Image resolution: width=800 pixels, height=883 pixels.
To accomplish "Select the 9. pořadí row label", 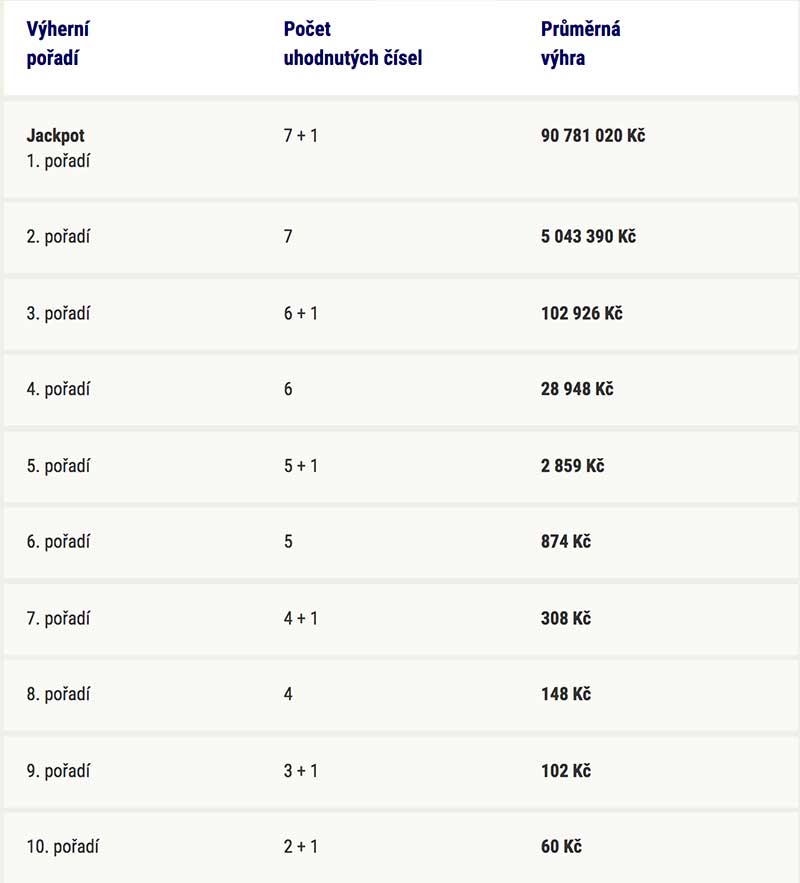I will pos(58,771).
